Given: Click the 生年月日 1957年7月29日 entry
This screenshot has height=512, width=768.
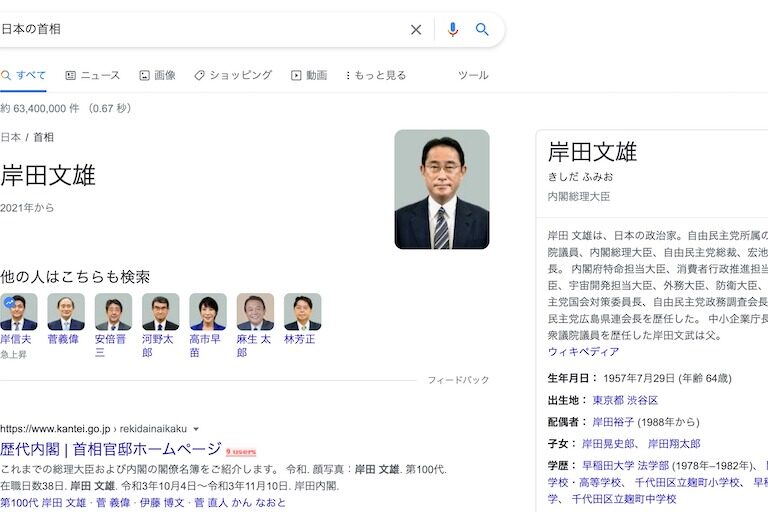Looking at the screenshot, I should pyautogui.click(x=639, y=378).
